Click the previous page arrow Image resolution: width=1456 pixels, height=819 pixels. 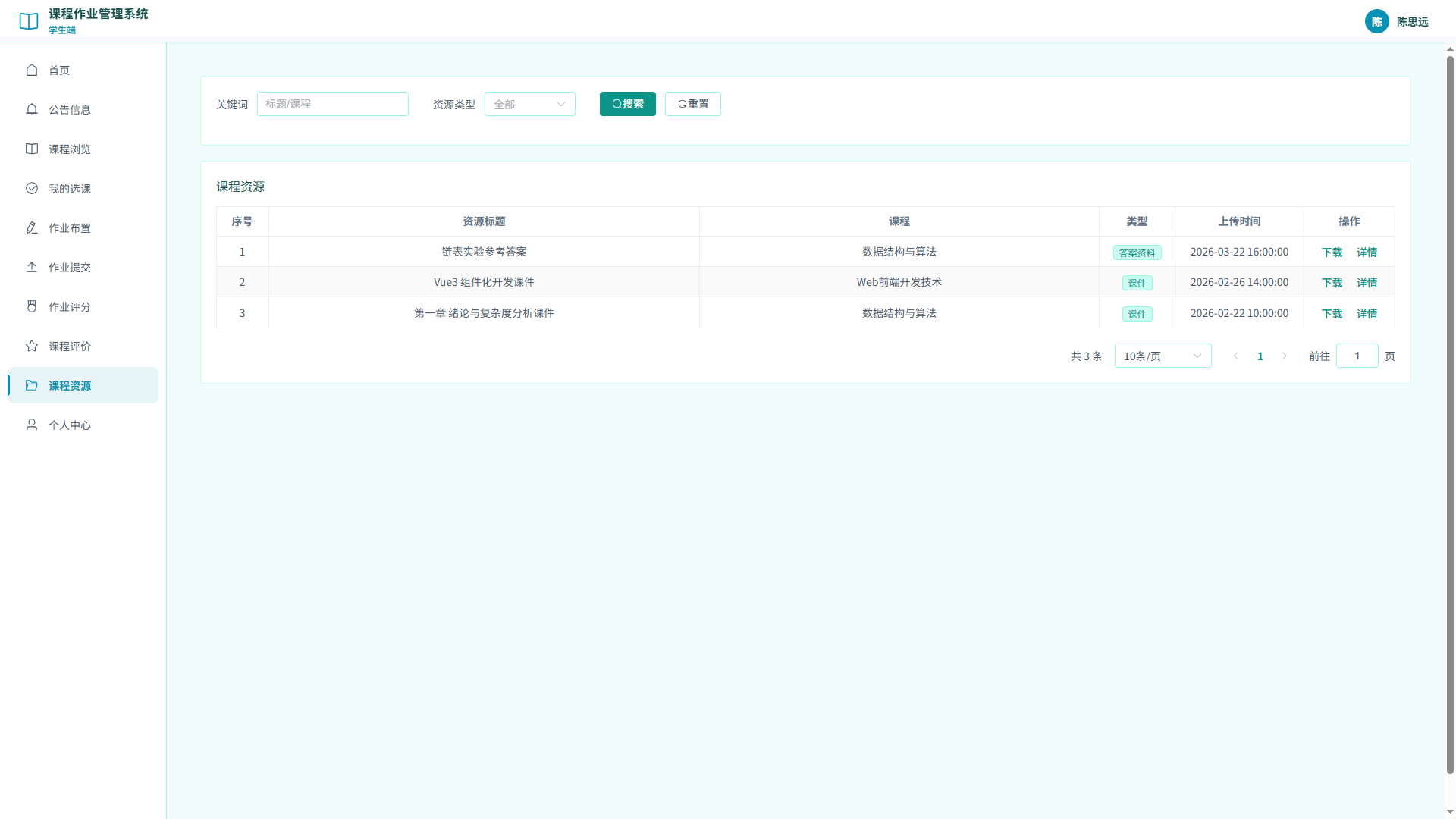1236,356
